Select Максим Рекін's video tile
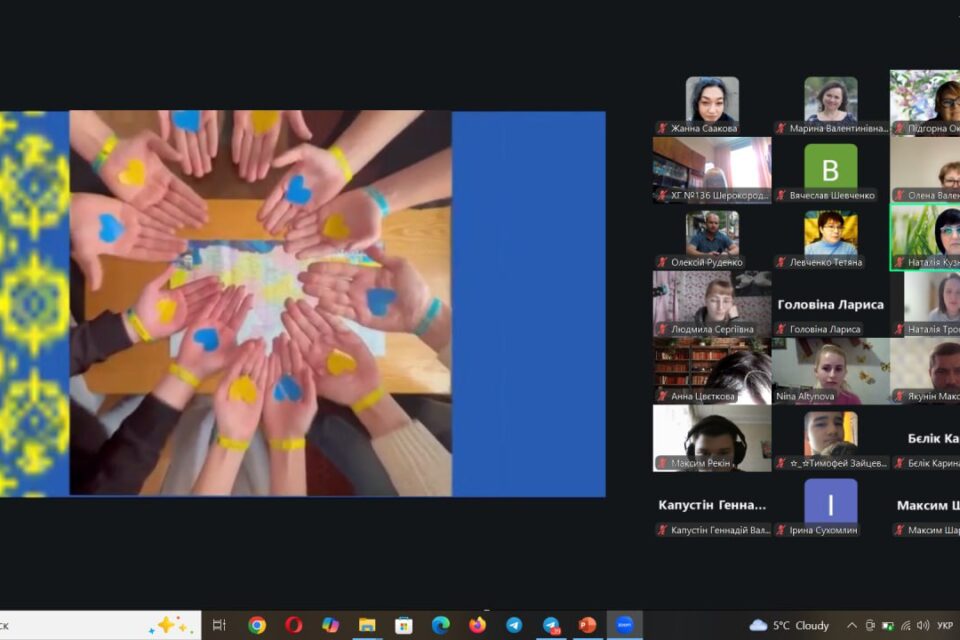The image size is (960, 640). click(x=712, y=439)
